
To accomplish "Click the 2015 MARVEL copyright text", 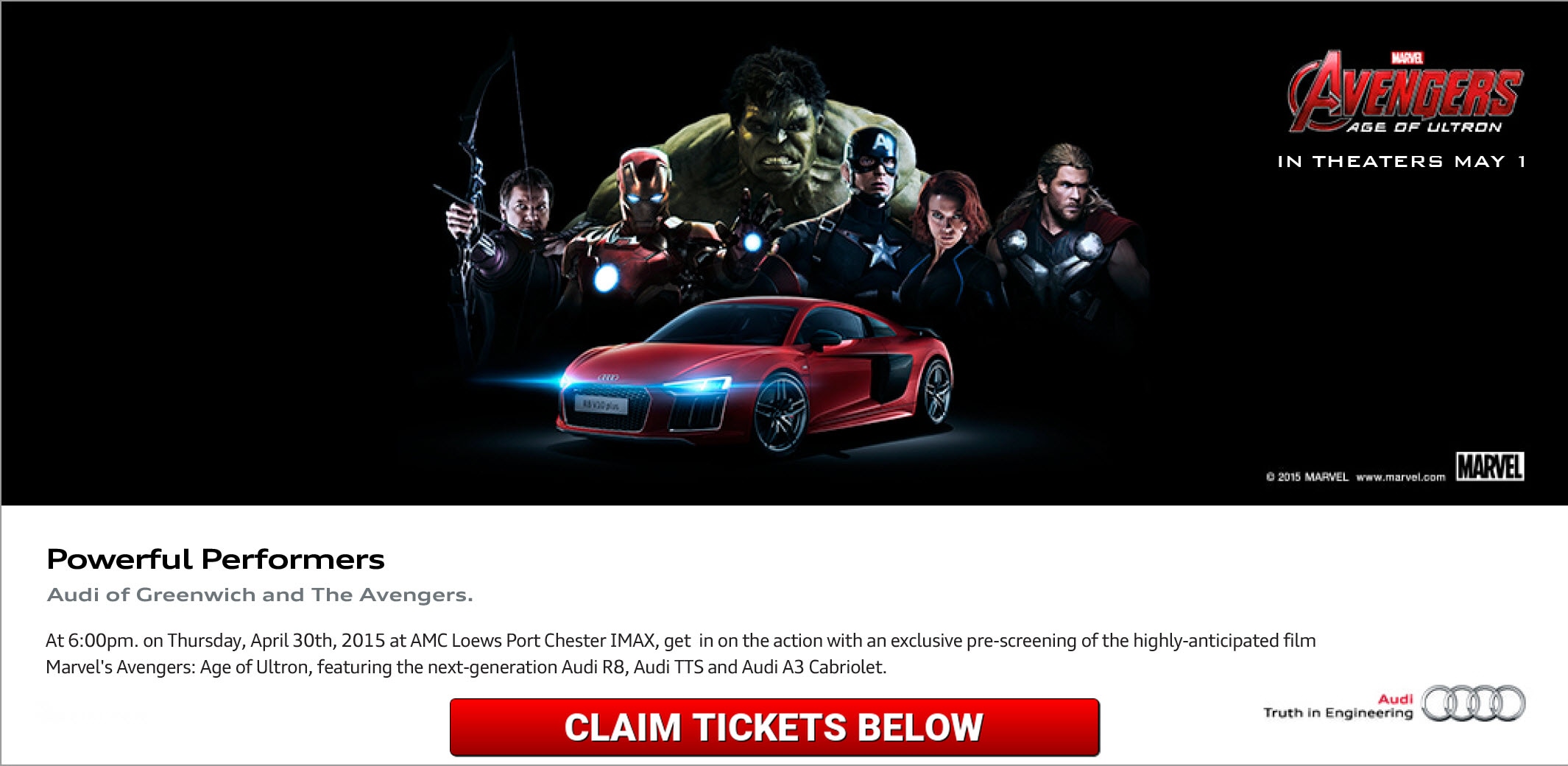I will [x=1307, y=478].
